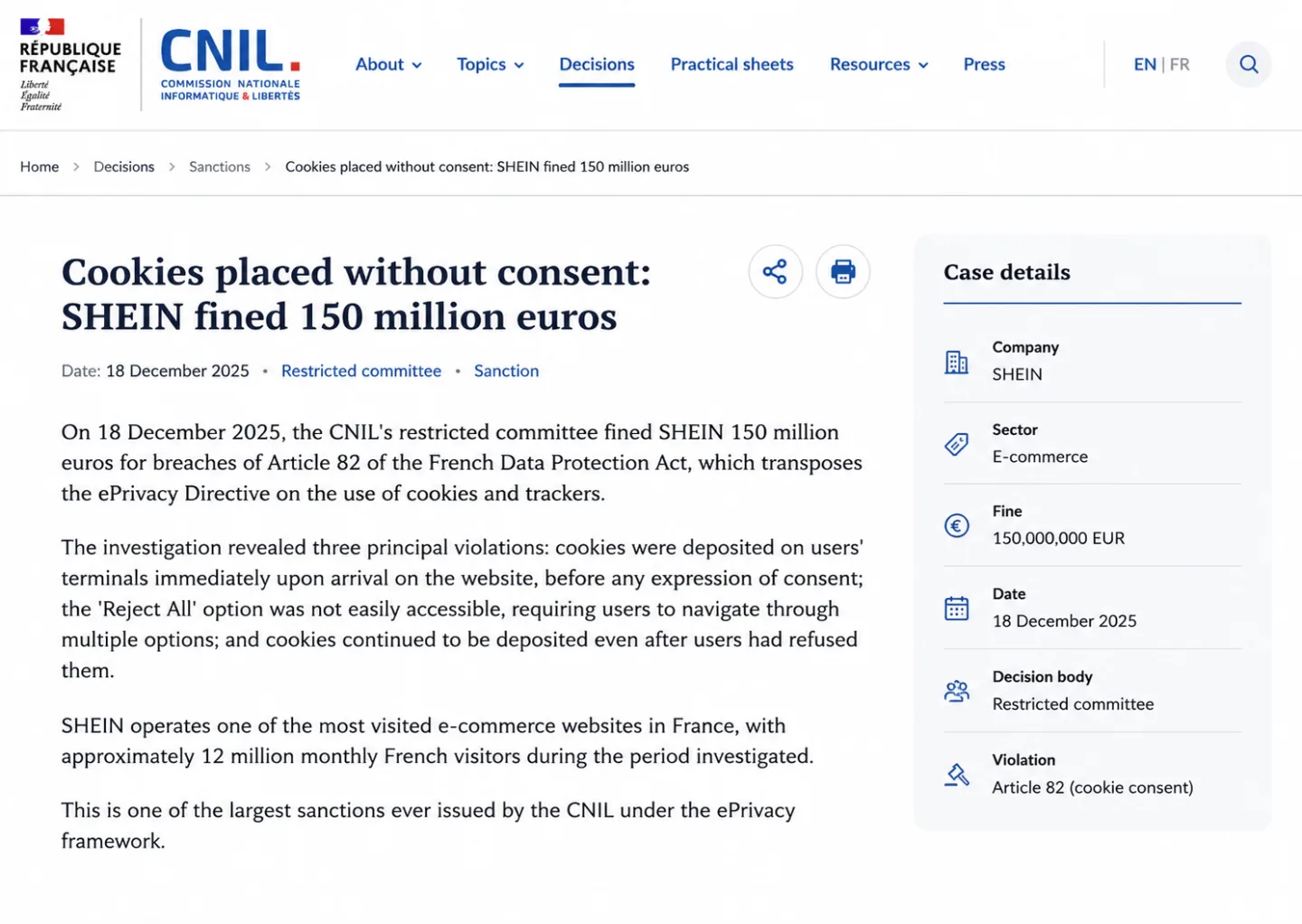Viewport: 1302px width, 924px height.
Task: Click the Sanction tag link
Action: click(x=506, y=371)
